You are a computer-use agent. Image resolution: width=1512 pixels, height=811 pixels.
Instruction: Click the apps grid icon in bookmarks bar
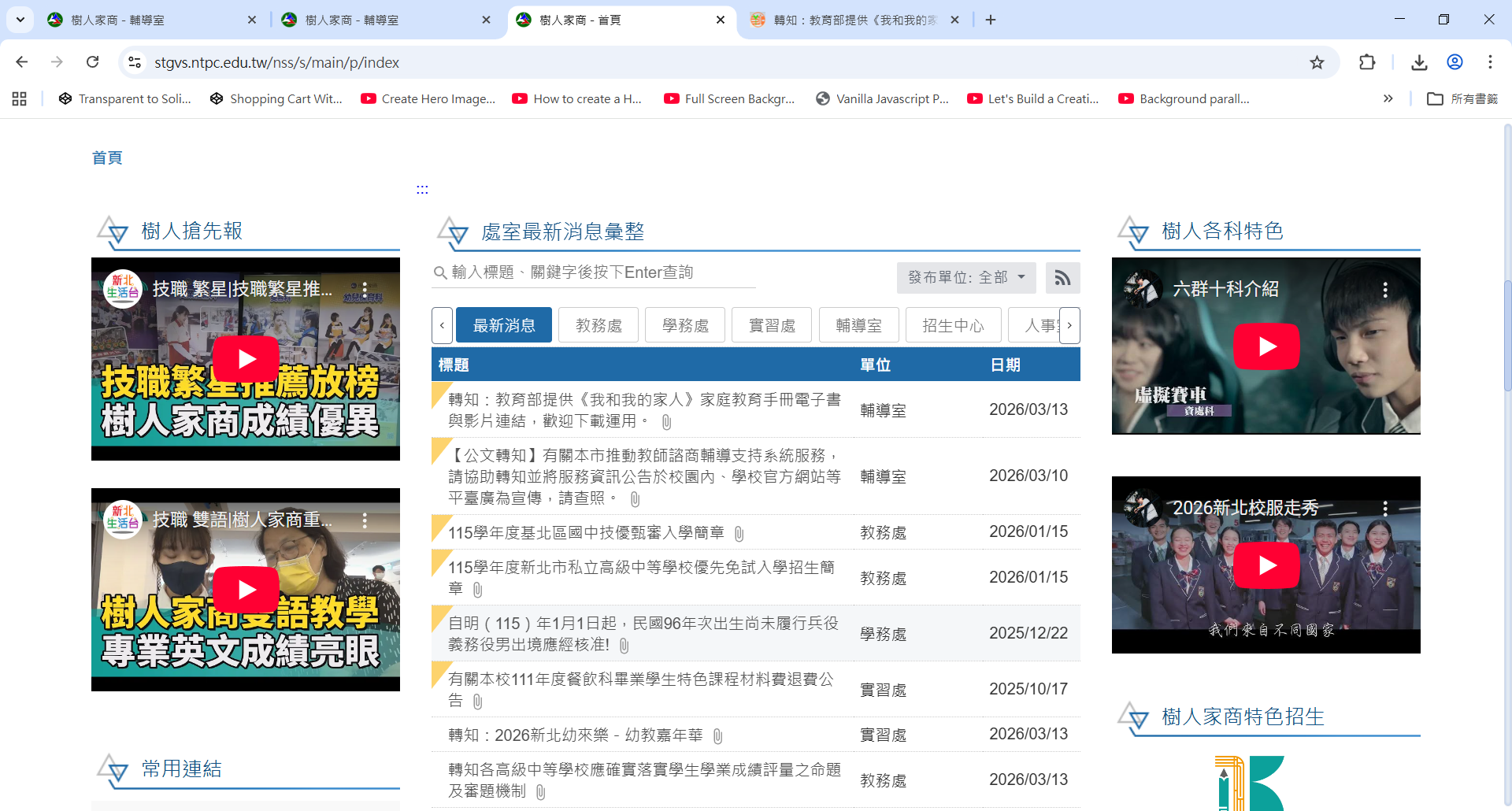point(20,98)
